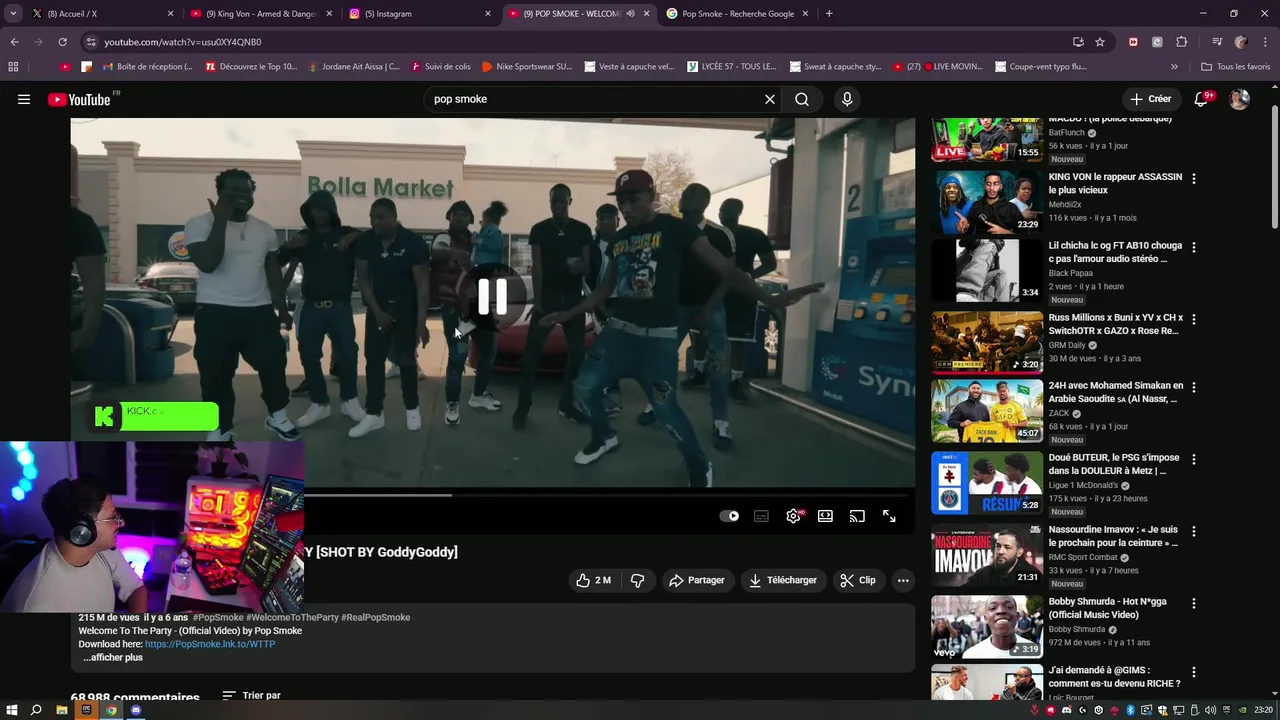1280x720 pixels.
Task: Start voice search with the microphone icon
Action: 847,99
